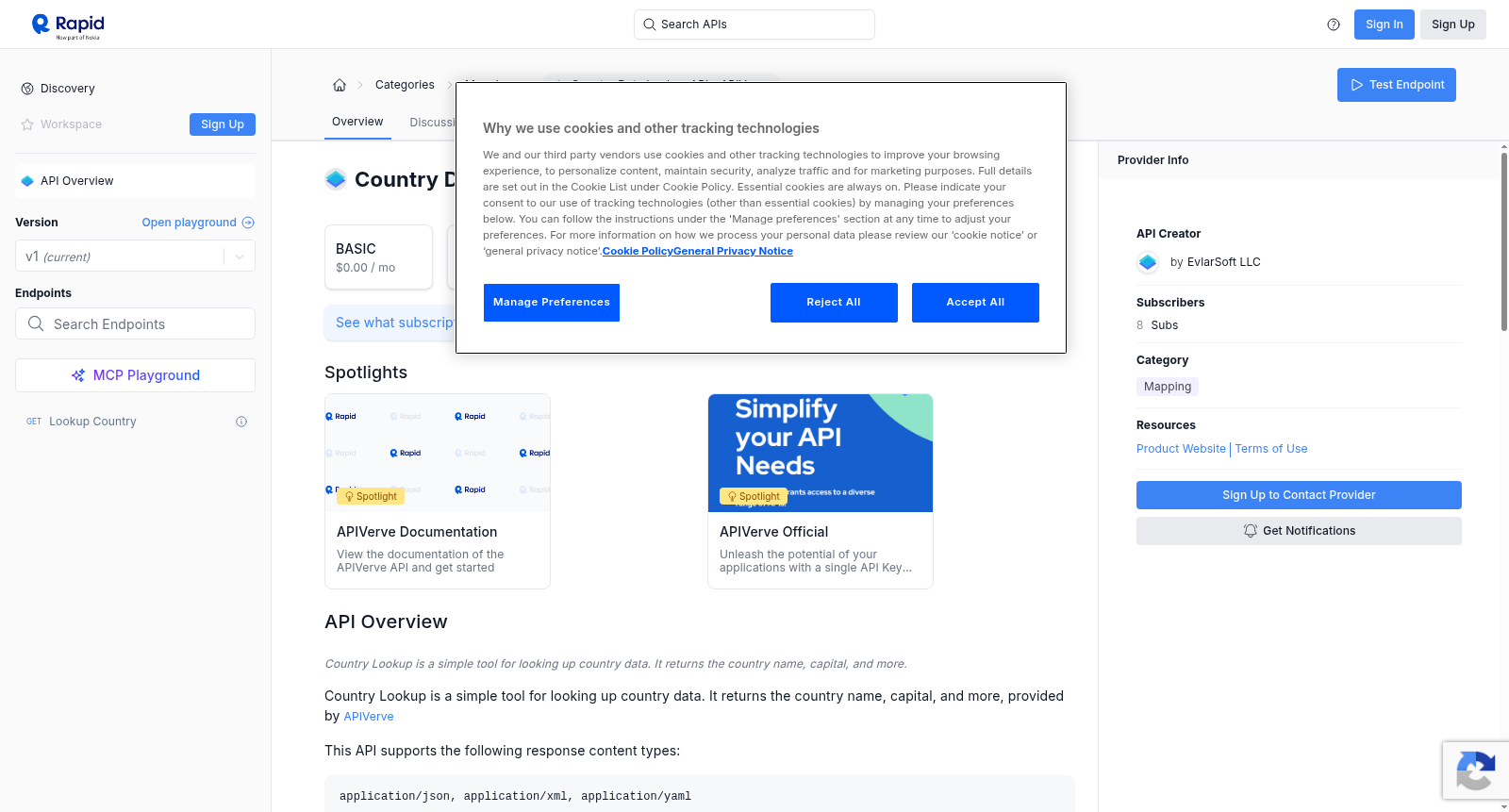
Task: Click Sign Up to Contact Provider
Action: tap(1299, 495)
